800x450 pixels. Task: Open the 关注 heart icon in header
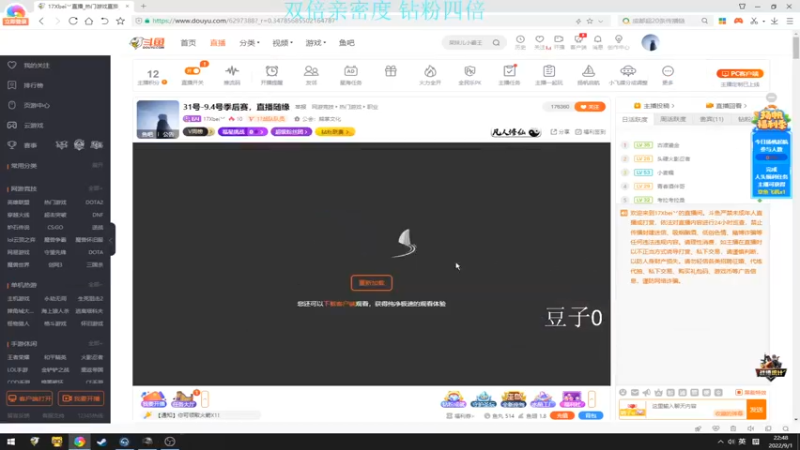(539, 40)
